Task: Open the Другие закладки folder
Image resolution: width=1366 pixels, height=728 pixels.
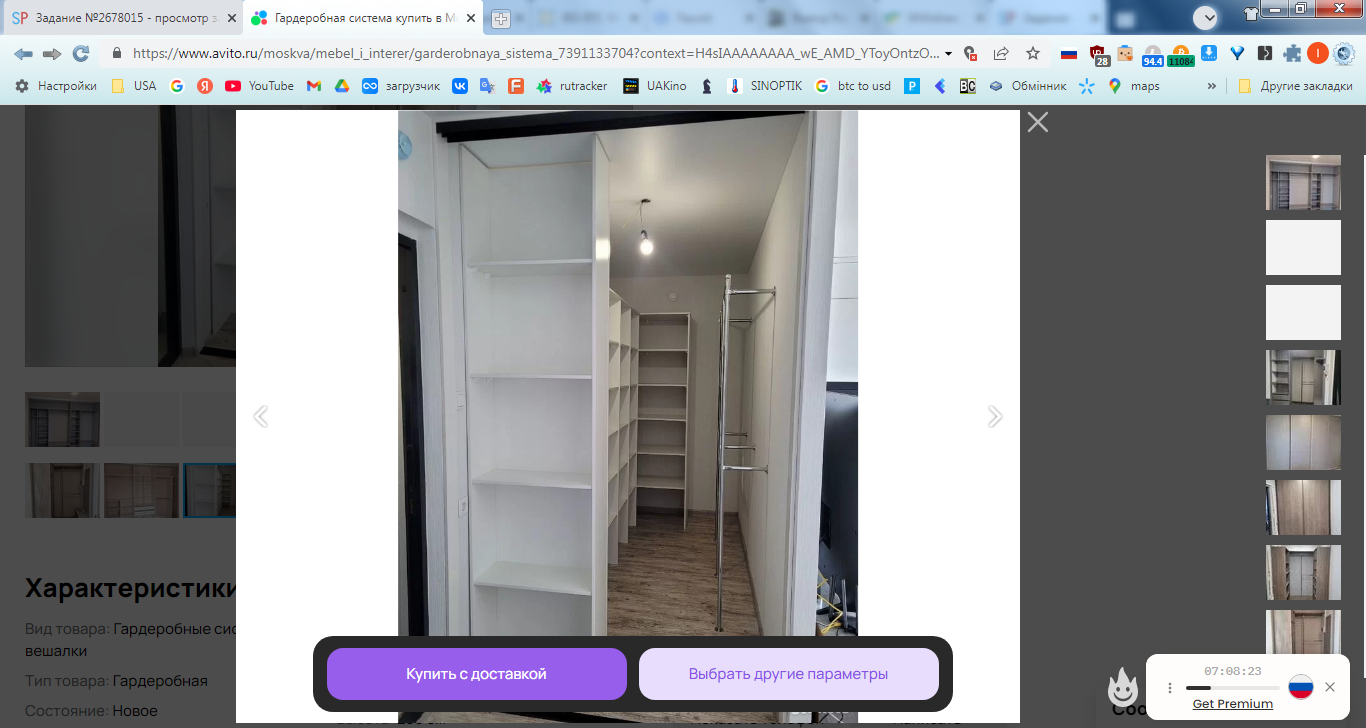Action: pyautogui.click(x=1294, y=86)
